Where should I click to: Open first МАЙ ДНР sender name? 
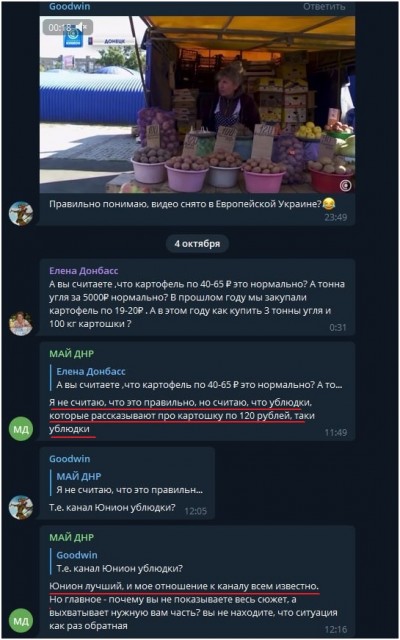[71, 354]
